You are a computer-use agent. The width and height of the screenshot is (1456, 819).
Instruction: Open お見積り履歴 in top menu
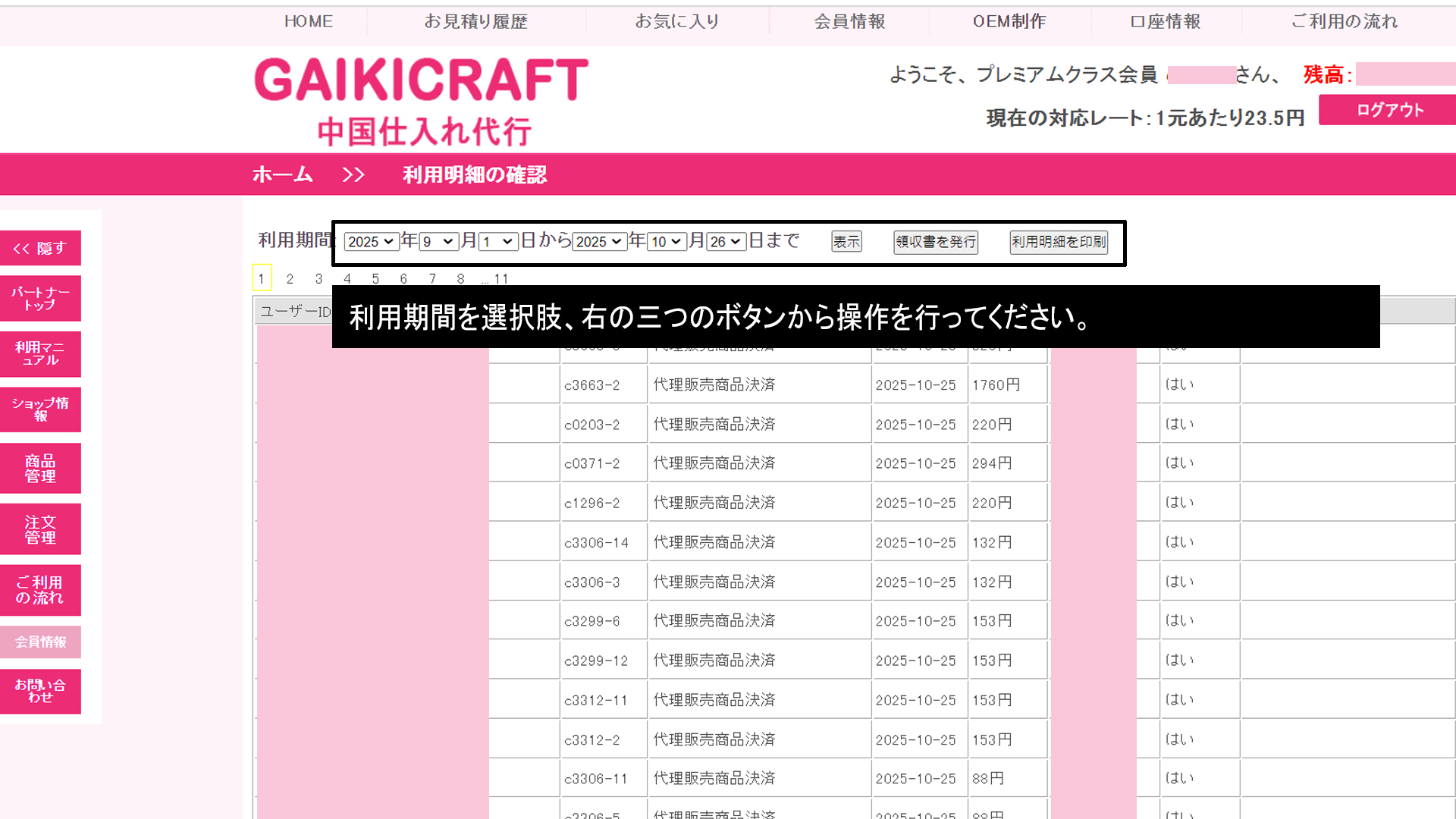click(475, 21)
